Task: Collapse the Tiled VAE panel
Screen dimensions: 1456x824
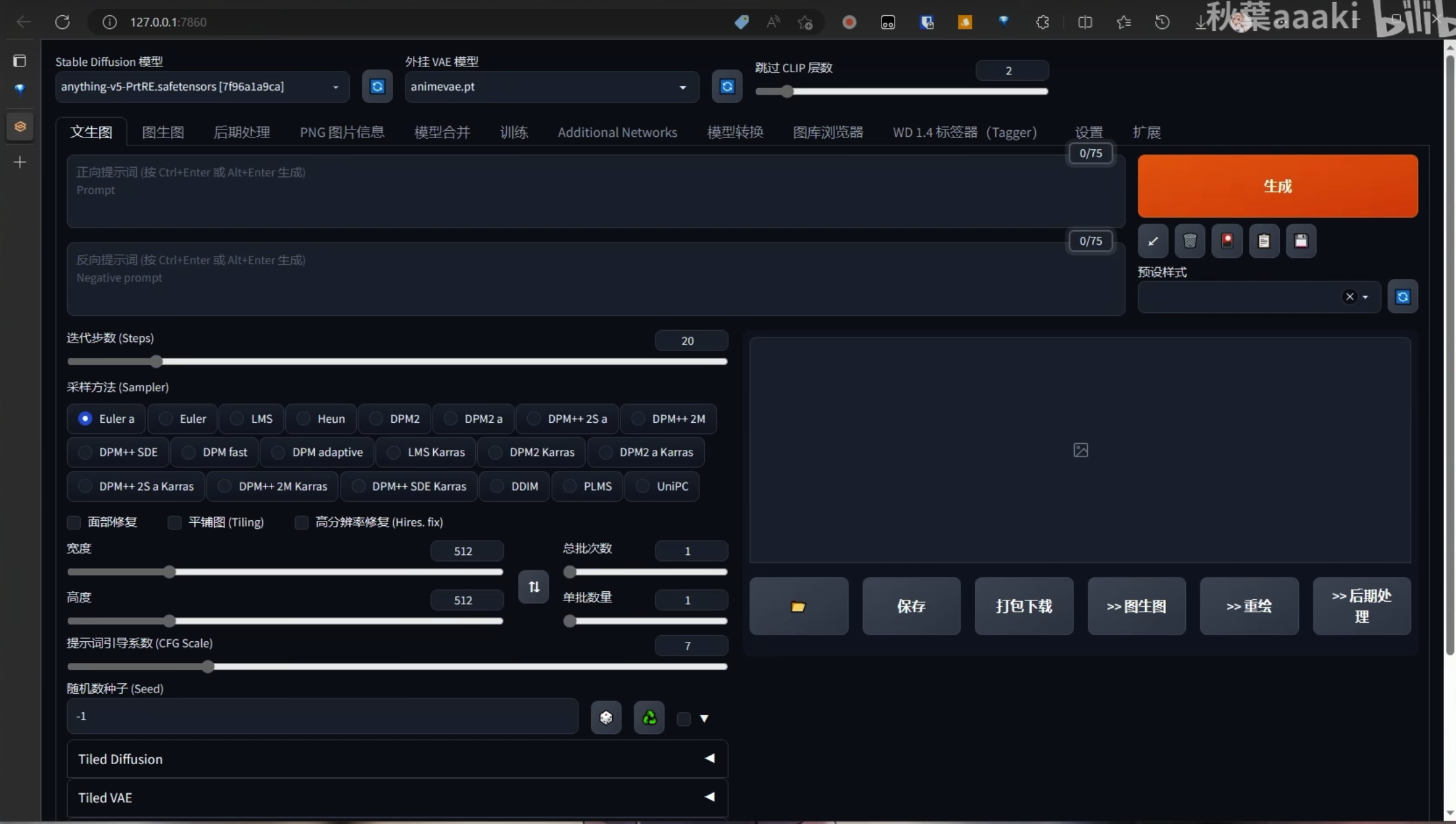Action: click(x=396, y=797)
